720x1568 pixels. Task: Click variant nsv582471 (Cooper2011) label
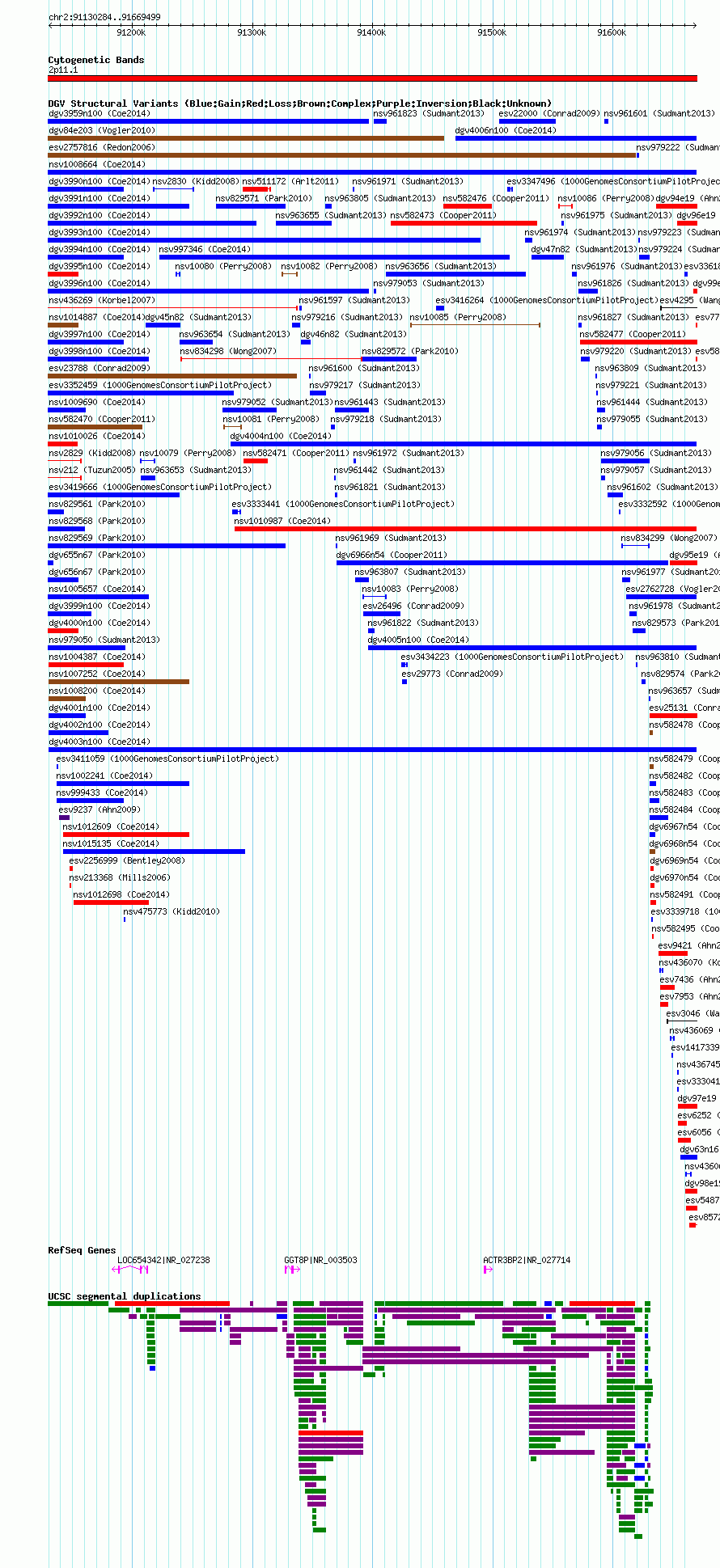coord(296,453)
